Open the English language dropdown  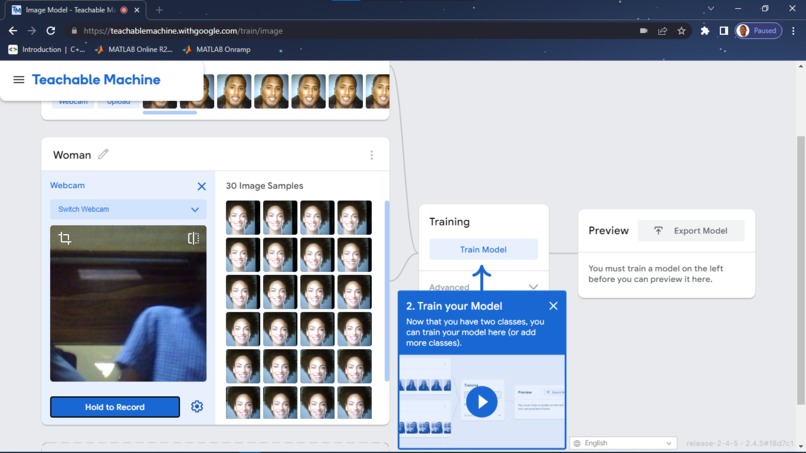click(623, 443)
